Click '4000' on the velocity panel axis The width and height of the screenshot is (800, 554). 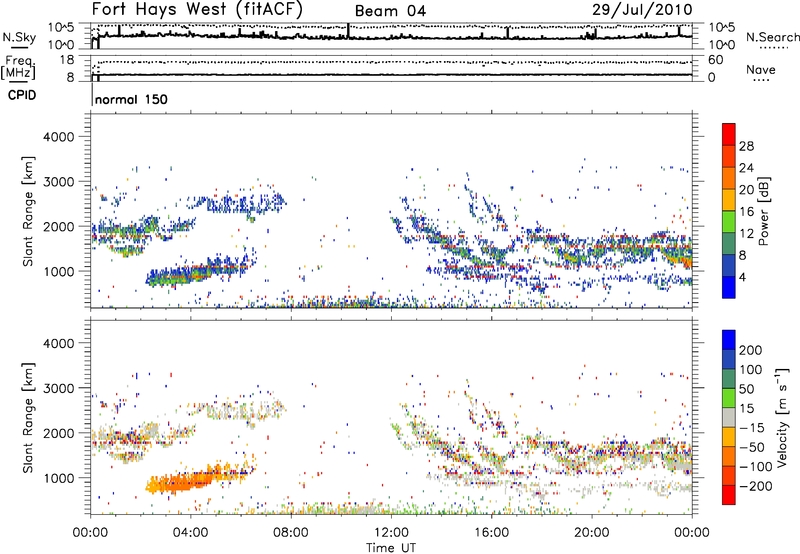[59, 343]
